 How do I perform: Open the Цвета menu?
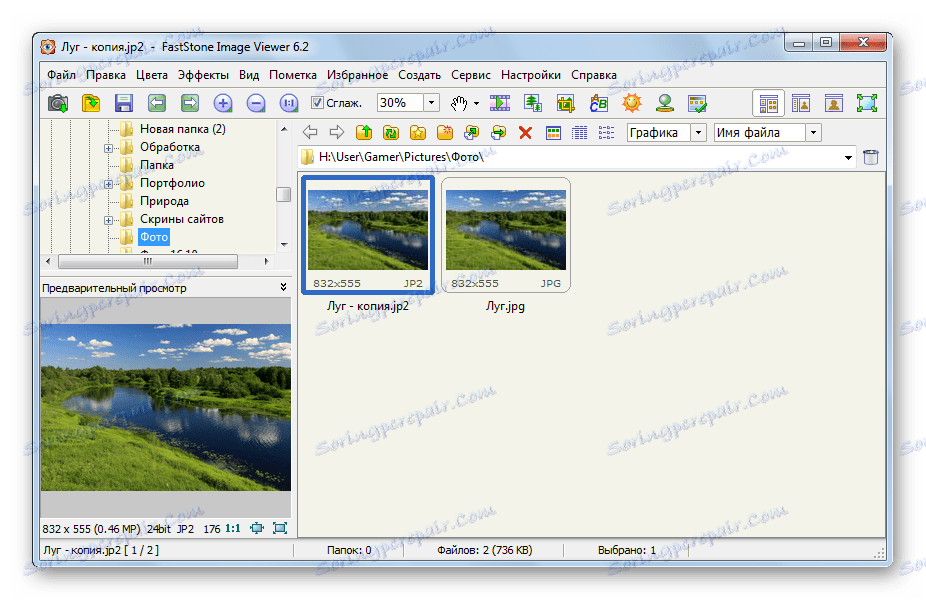point(152,75)
